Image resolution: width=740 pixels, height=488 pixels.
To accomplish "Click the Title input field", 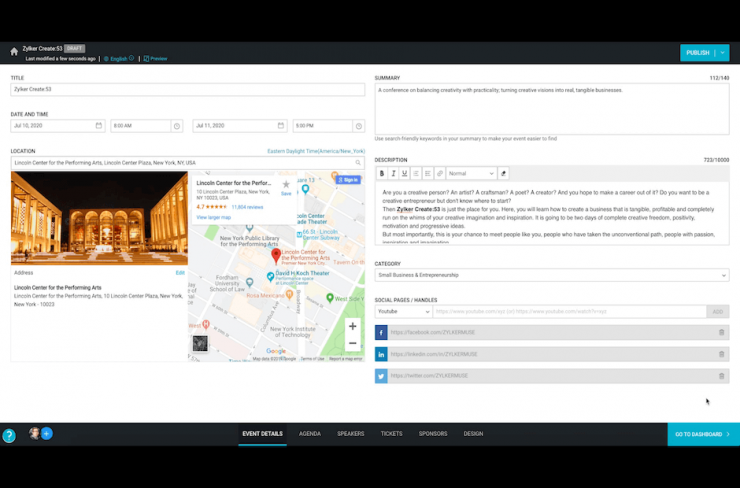I will point(187,89).
